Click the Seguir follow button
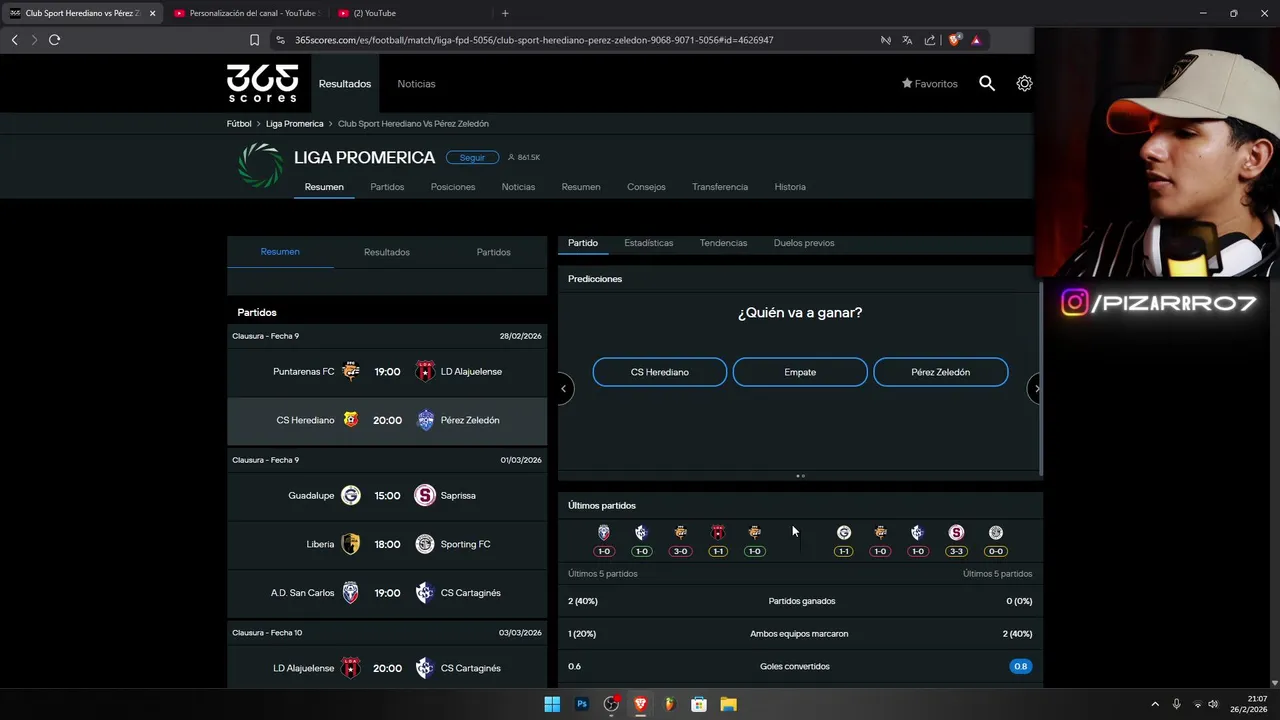 pyautogui.click(x=472, y=157)
